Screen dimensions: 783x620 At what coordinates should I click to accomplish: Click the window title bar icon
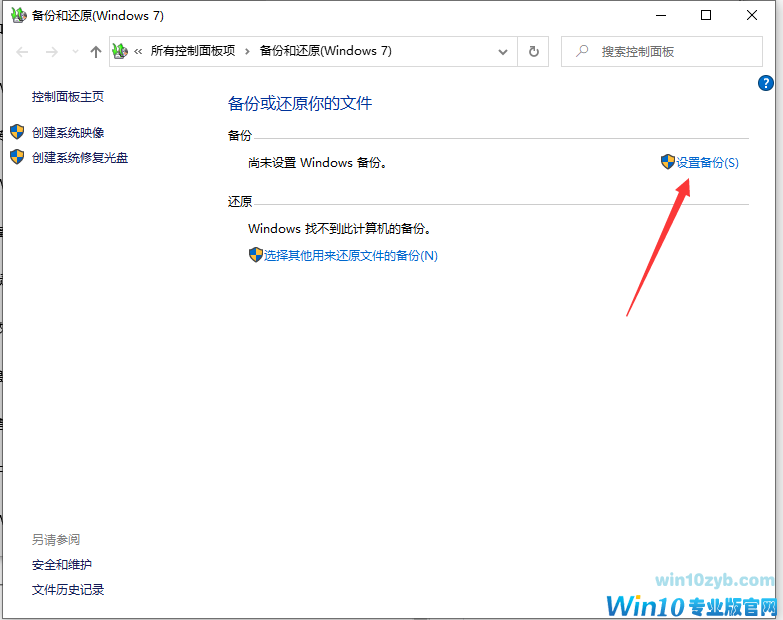point(19,15)
